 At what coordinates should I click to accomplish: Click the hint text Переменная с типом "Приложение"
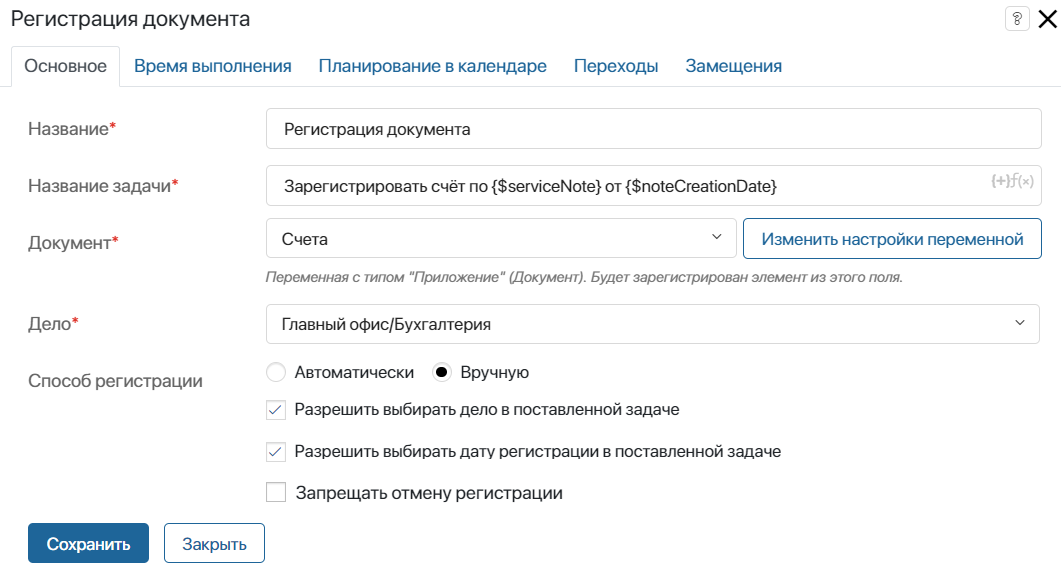pos(584,277)
